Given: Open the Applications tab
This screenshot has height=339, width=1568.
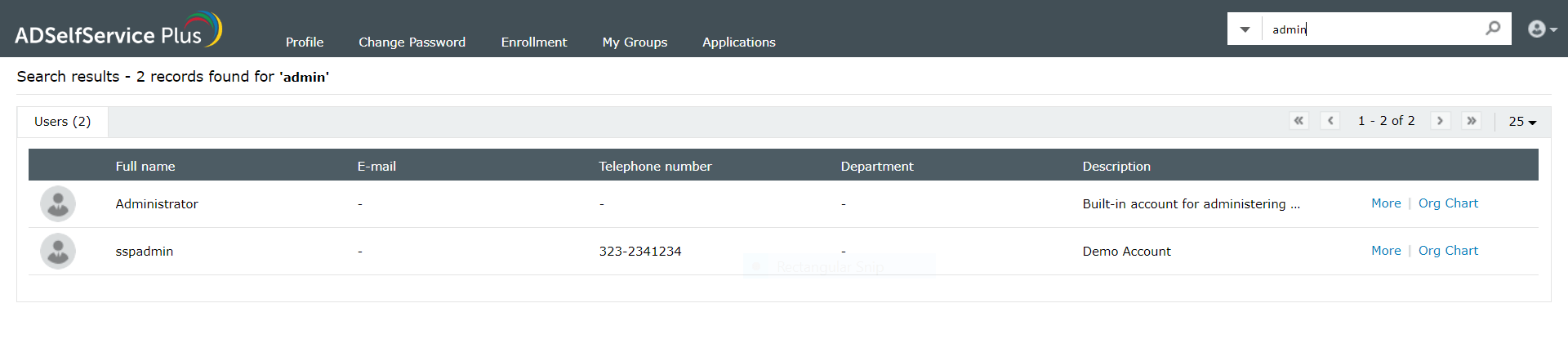Looking at the screenshot, I should click(x=739, y=42).
